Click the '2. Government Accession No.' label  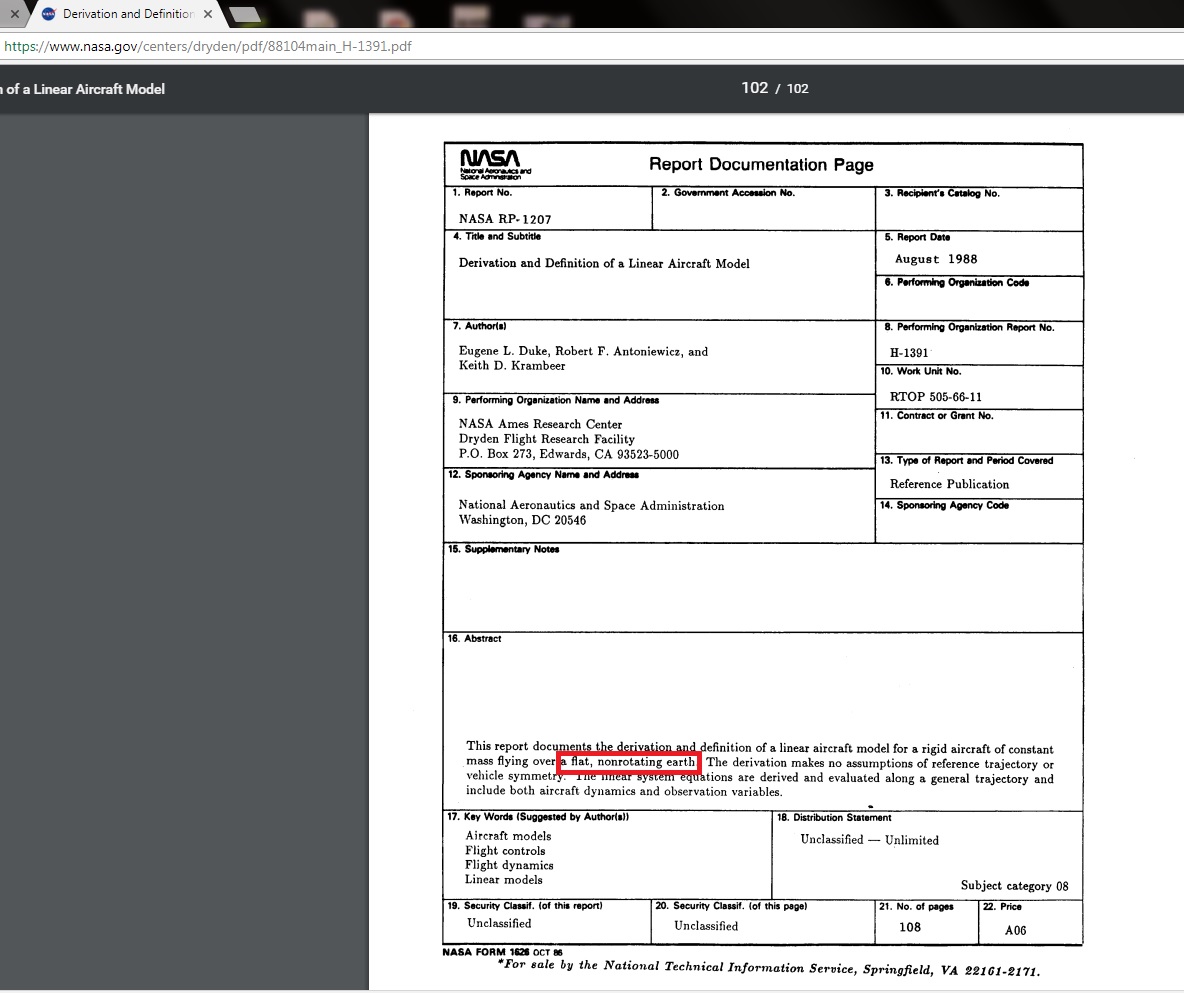728,193
